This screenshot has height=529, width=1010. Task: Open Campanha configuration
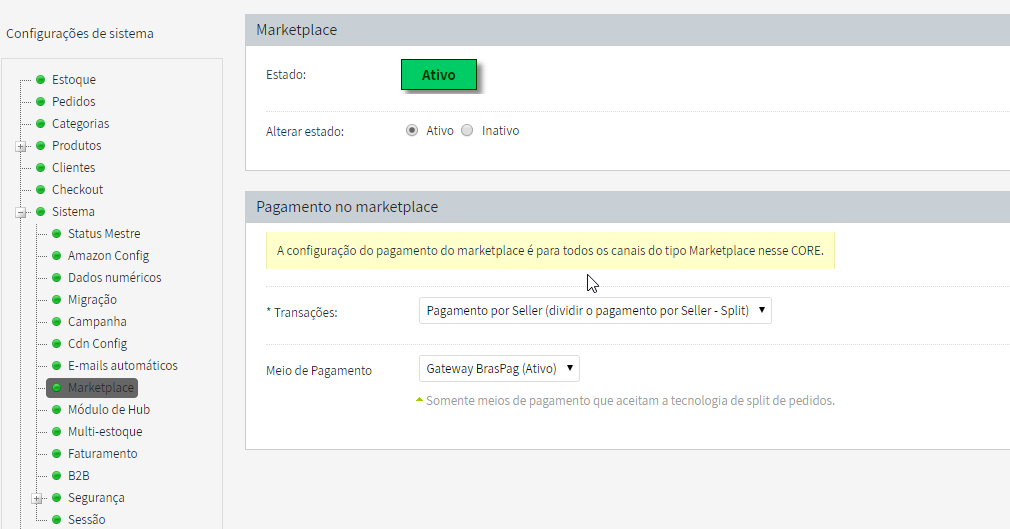click(97, 322)
